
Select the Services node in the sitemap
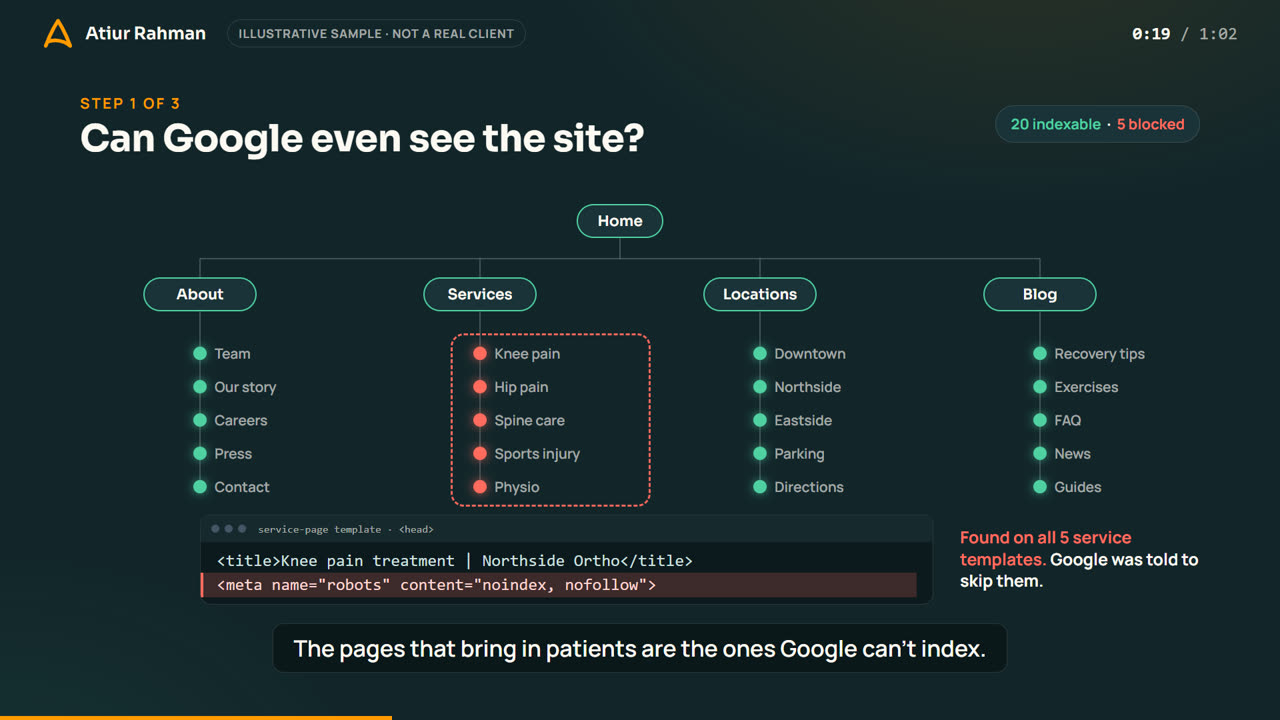(480, 294)
